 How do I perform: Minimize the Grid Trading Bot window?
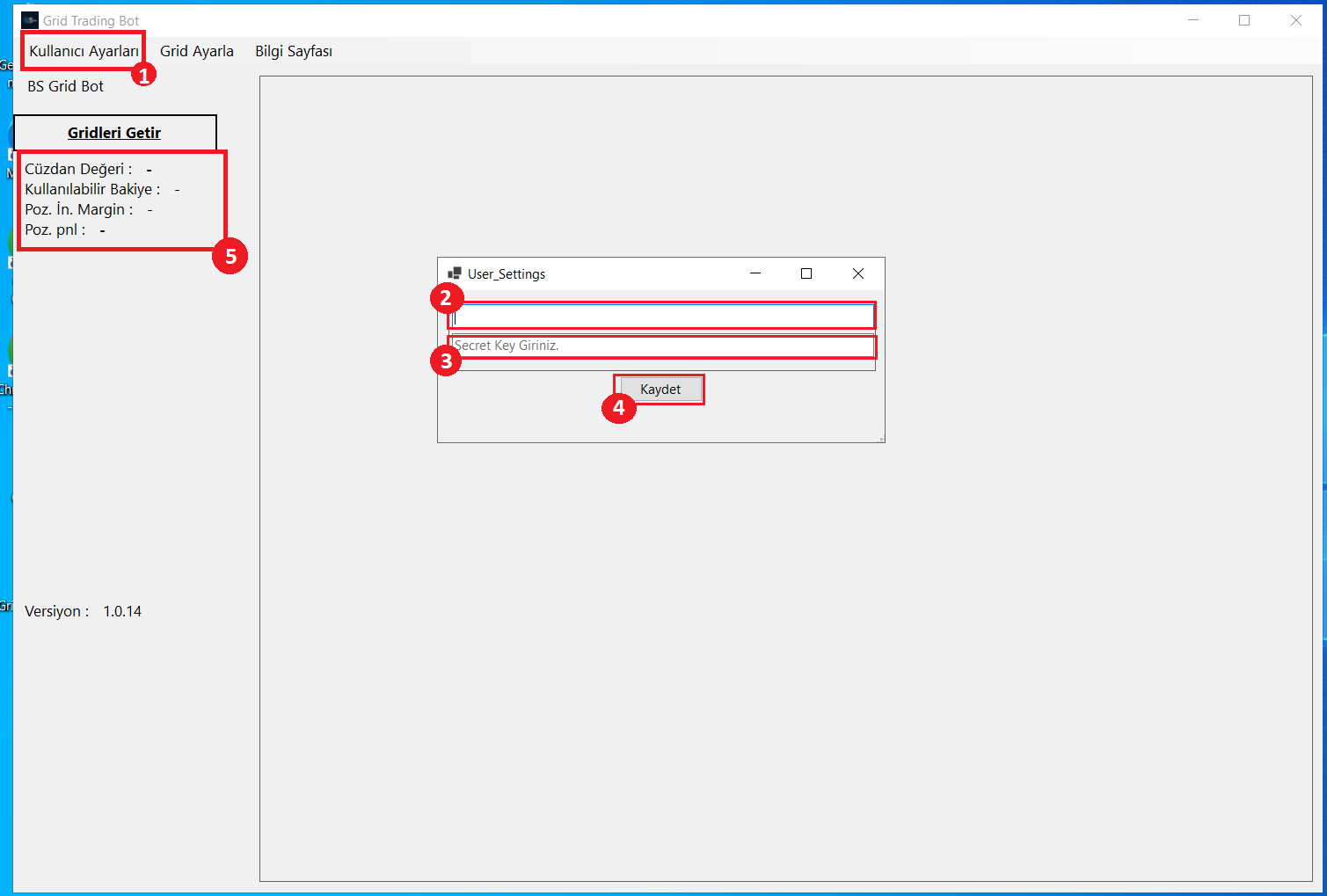click(1192, 20)
